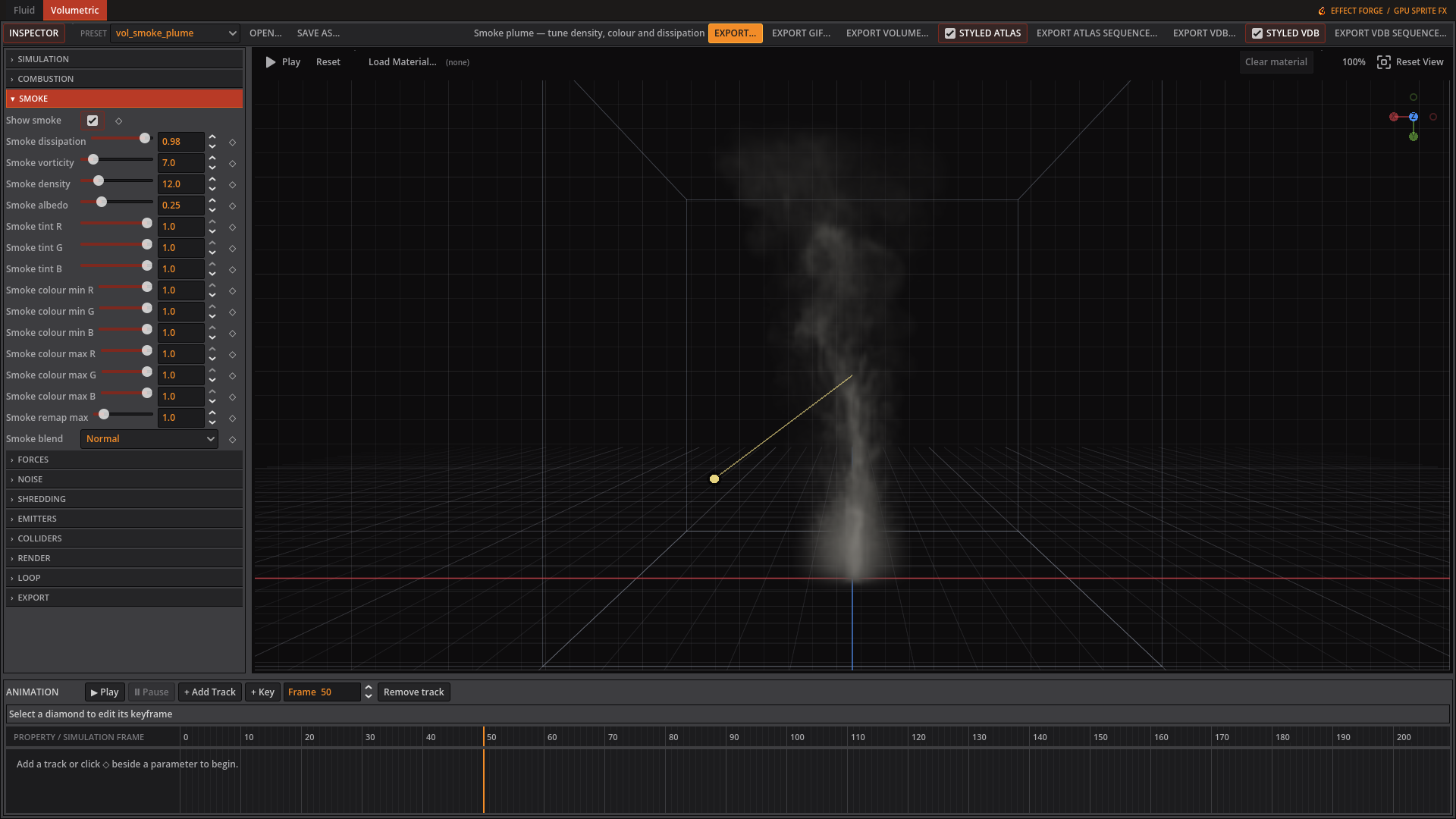Select the Volumetric tab
The width and height of the screenshot is (1456, 819).
click(x=75, y=11)
